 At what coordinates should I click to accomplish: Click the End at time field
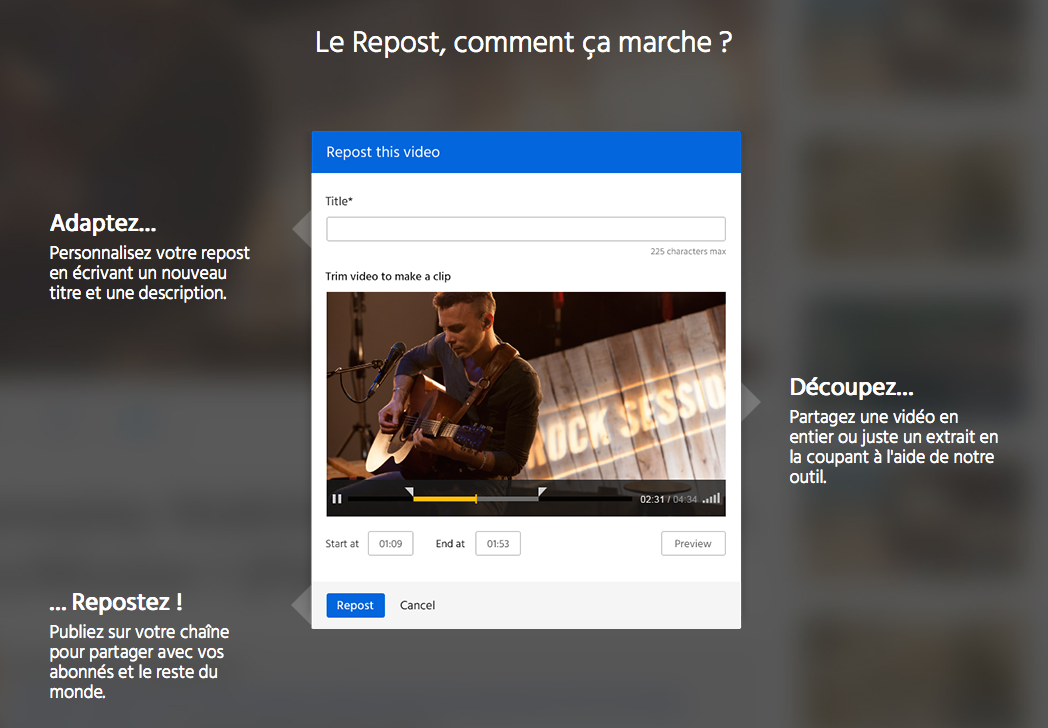point(498,543)
